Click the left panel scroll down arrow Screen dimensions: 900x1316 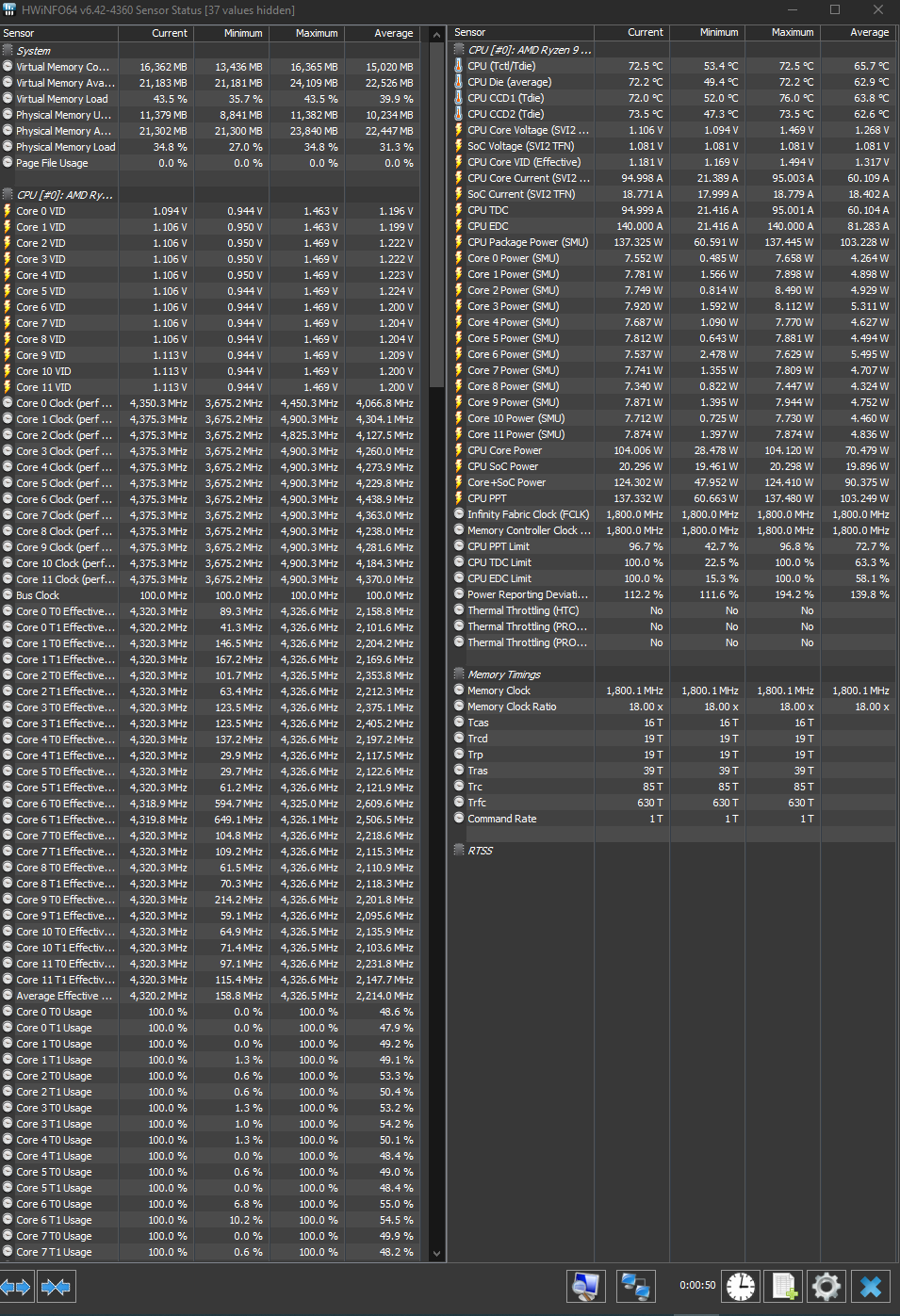tap(436, 1254)
